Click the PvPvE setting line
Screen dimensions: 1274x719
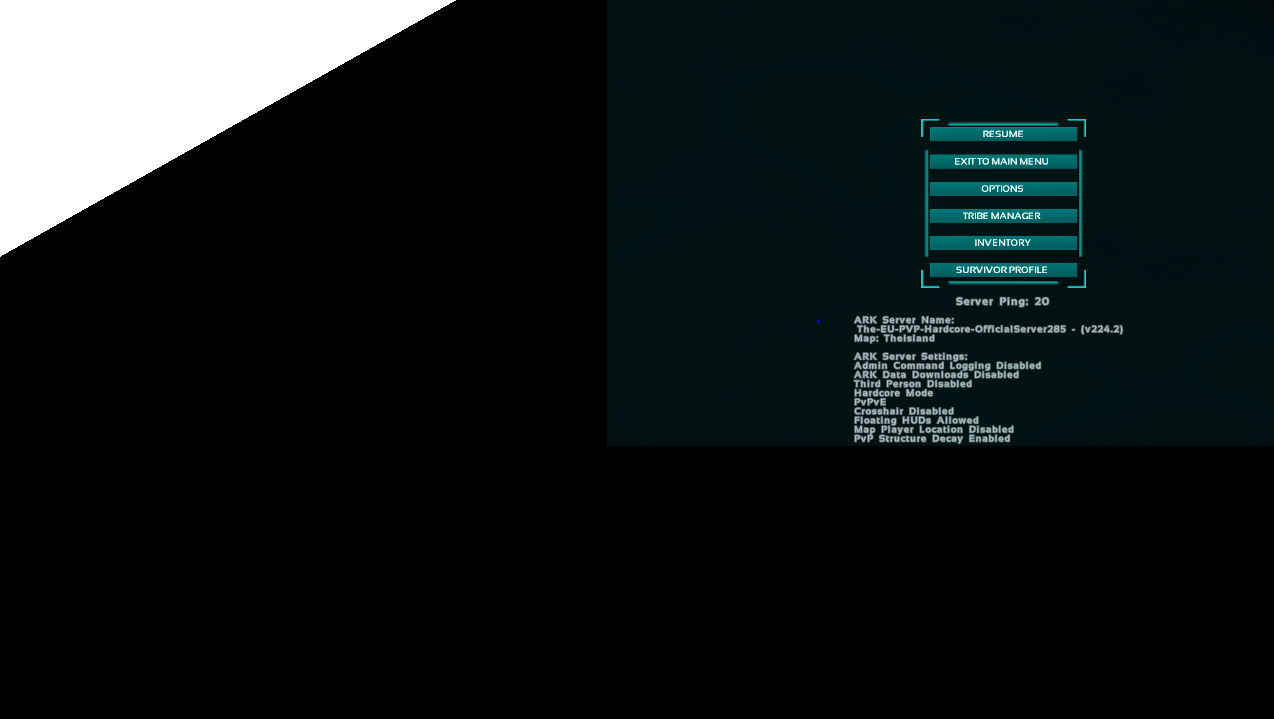click(x=870, y=402)
